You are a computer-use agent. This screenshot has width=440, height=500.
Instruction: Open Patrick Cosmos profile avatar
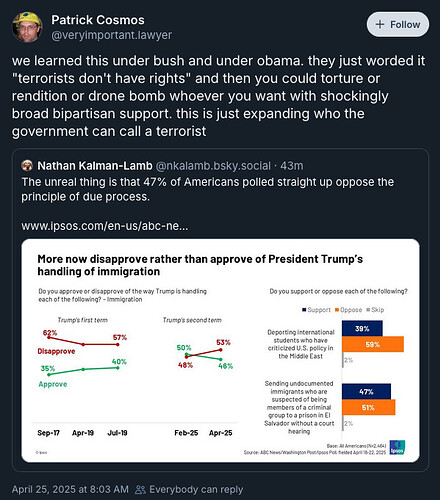pos(27,27)
